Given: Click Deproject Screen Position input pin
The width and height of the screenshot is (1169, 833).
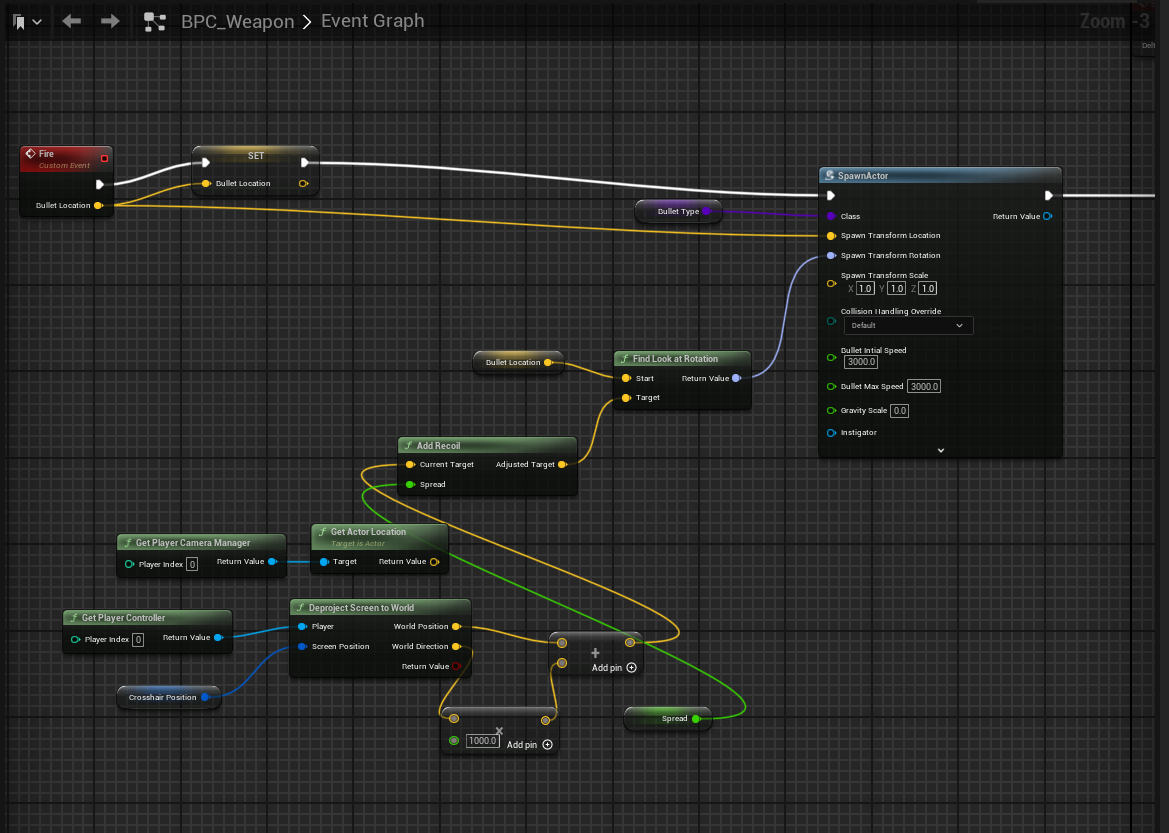Looking at the screenshot, I should click(302, 647).
